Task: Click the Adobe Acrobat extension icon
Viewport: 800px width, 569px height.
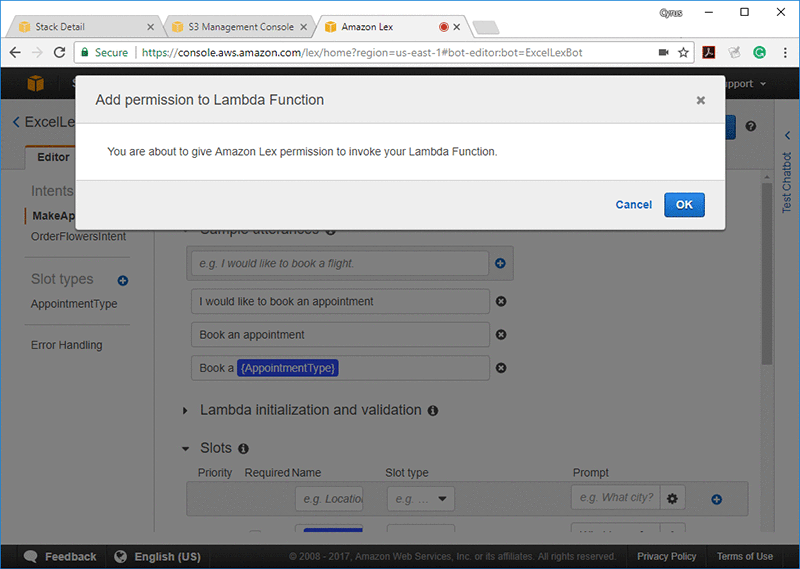Action: (709, 53)
